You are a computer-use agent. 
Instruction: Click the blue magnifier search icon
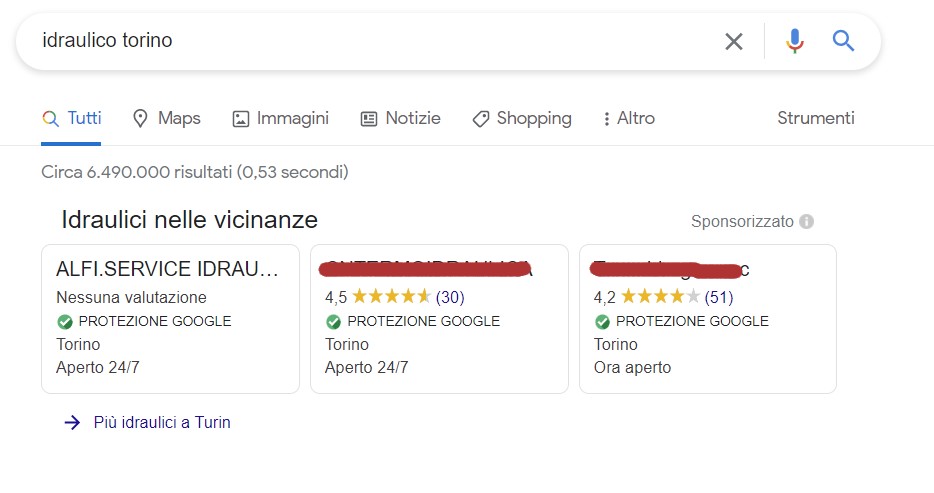(844, 41)
